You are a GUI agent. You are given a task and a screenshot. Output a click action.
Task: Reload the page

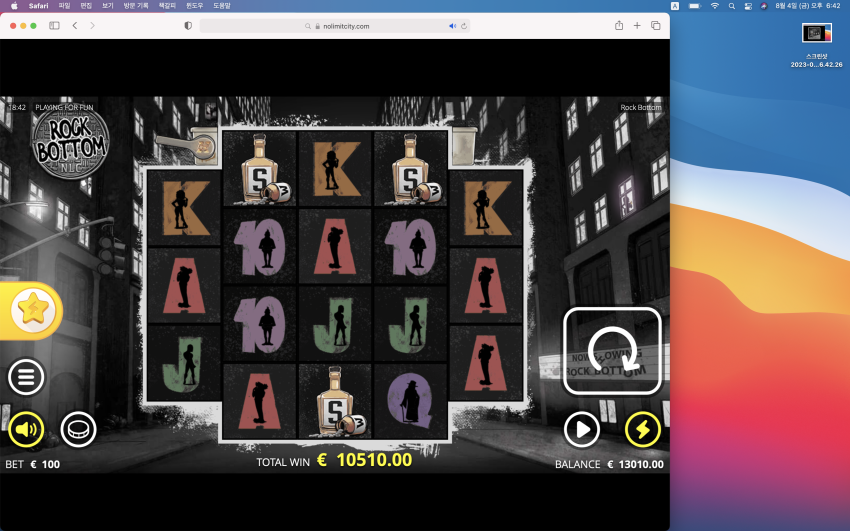[464, 26]
